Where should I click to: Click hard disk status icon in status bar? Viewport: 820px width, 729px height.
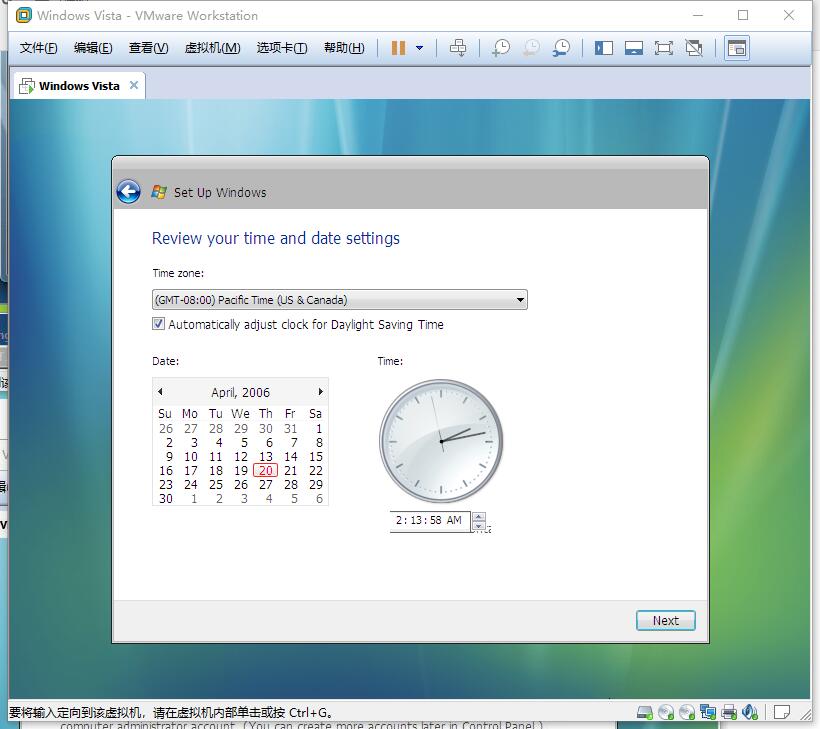pos(645,712)
